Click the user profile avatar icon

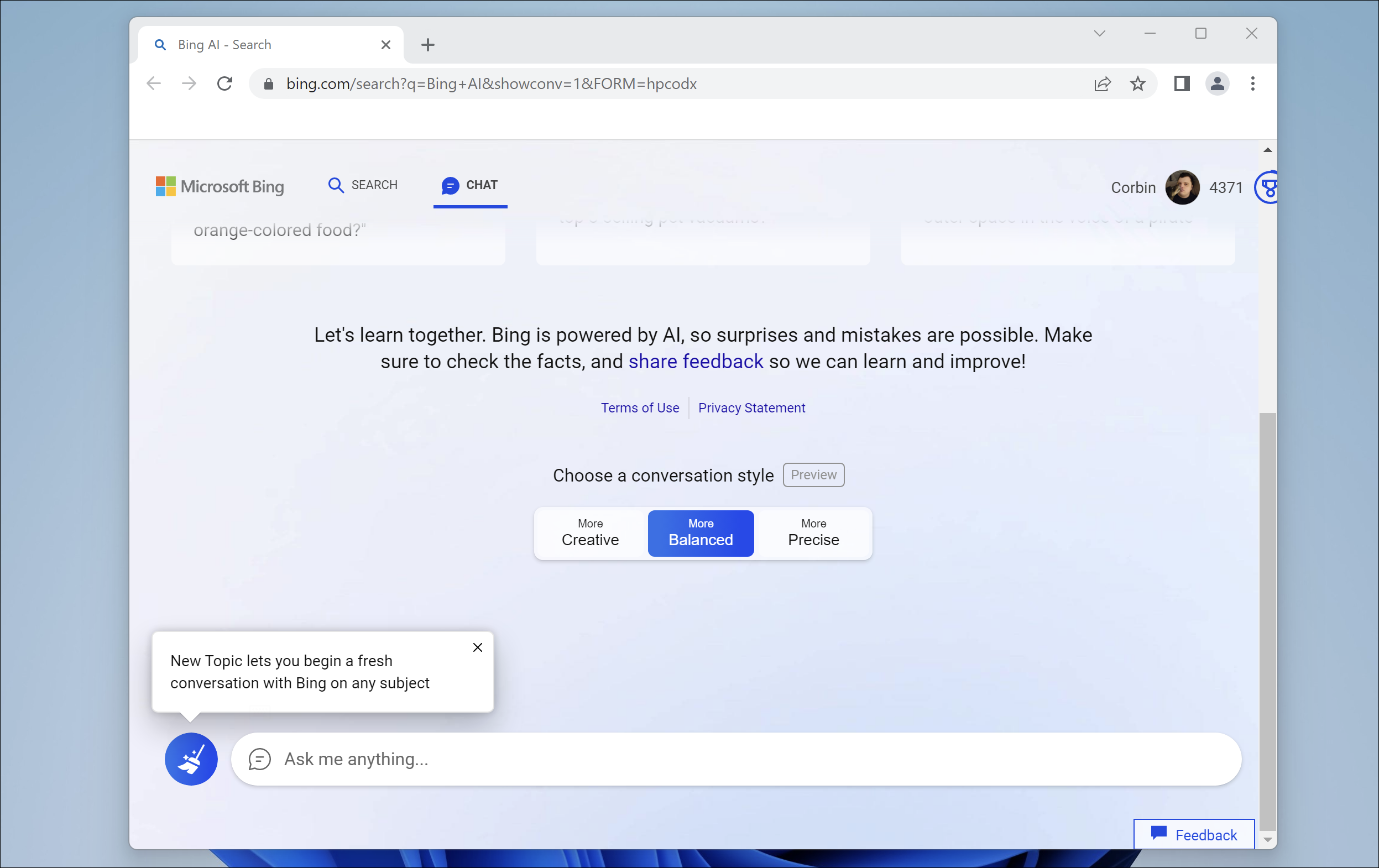1184,188
